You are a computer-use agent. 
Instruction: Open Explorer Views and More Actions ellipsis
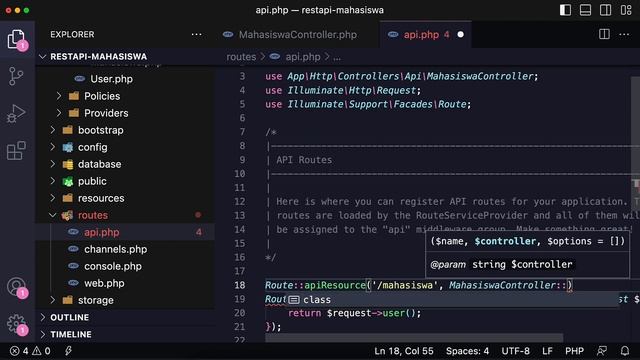196,34
